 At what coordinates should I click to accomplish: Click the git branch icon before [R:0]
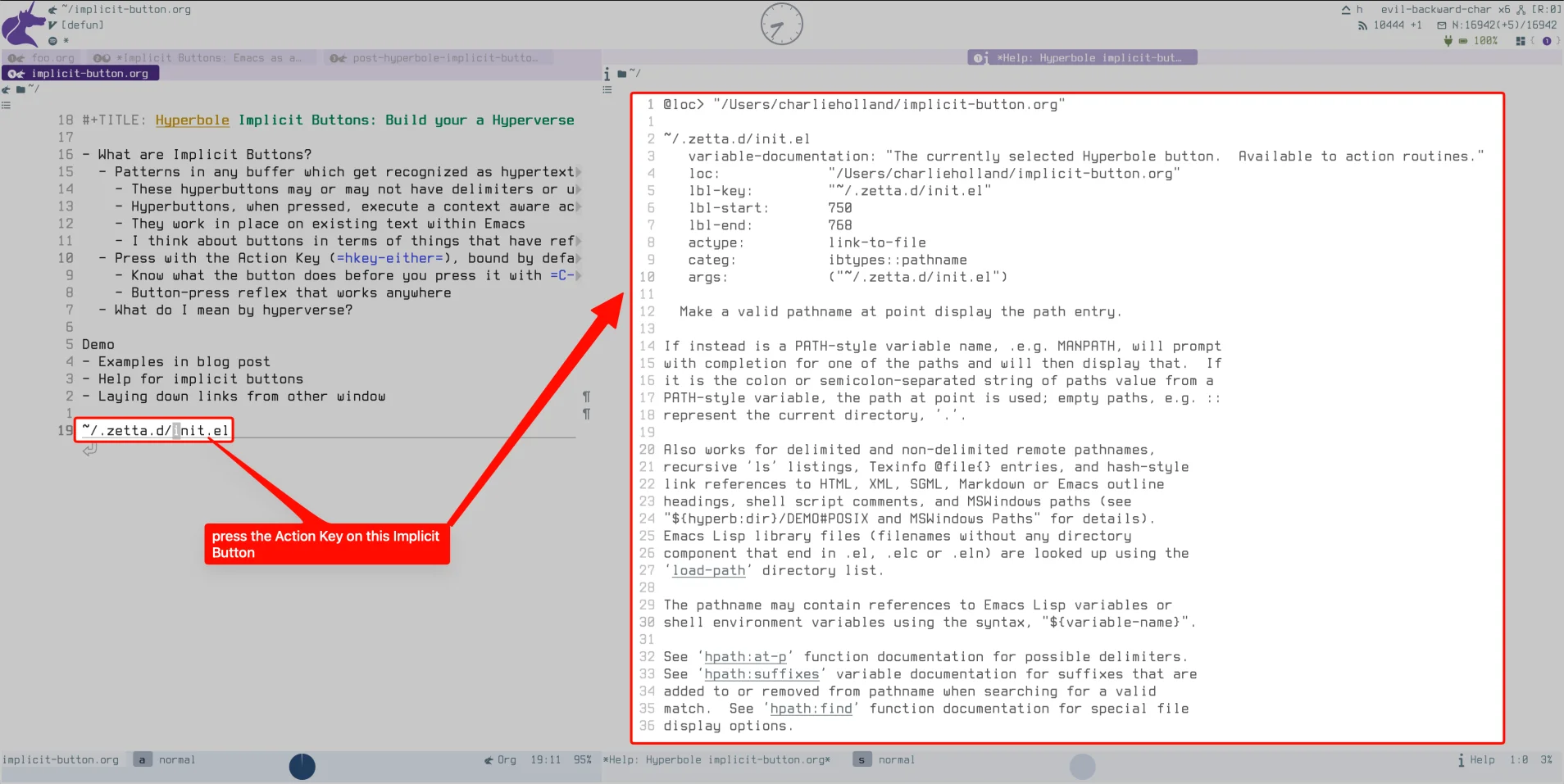tap(1521, 10)
